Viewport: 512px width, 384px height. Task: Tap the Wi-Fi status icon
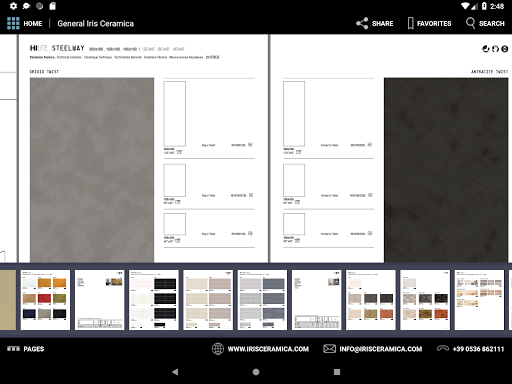(x=465, y=6)
